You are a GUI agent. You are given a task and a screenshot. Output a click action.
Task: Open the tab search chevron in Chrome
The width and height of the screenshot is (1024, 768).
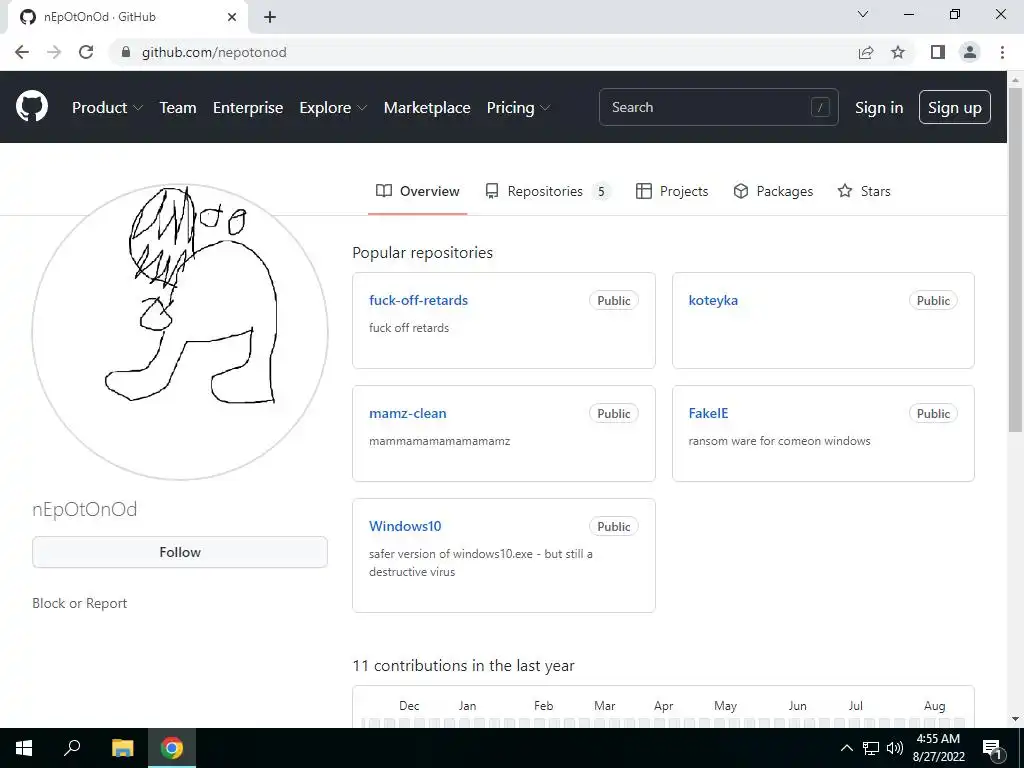point(863,14)
